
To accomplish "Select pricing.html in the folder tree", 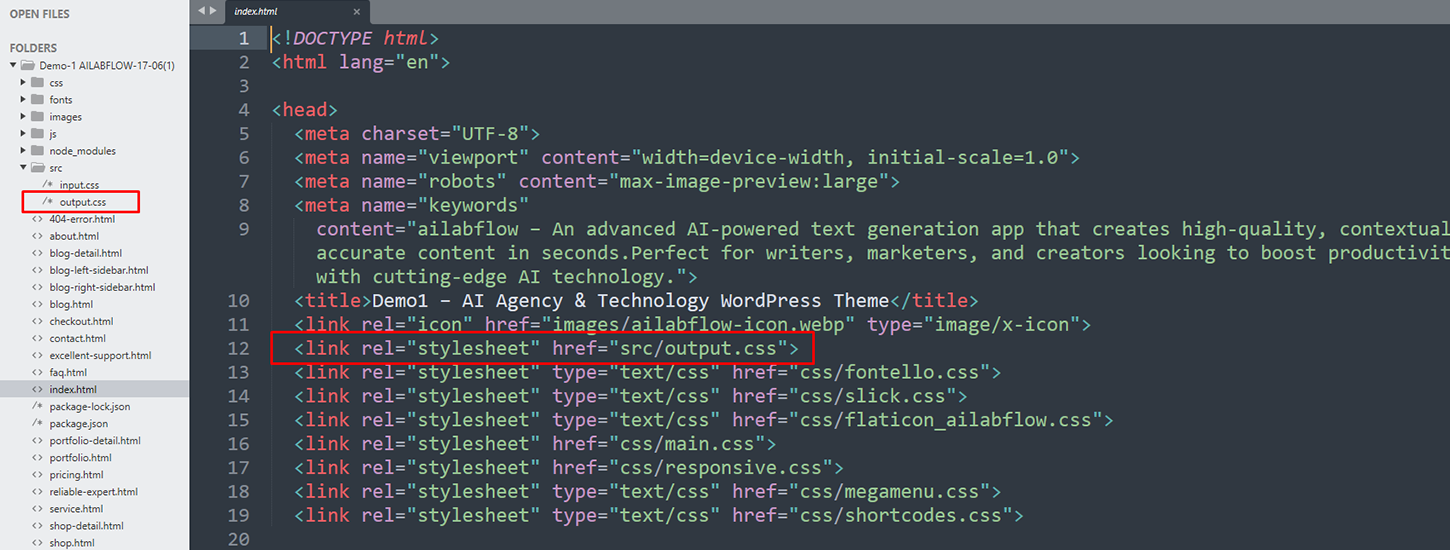I will (x=76, y=475).
